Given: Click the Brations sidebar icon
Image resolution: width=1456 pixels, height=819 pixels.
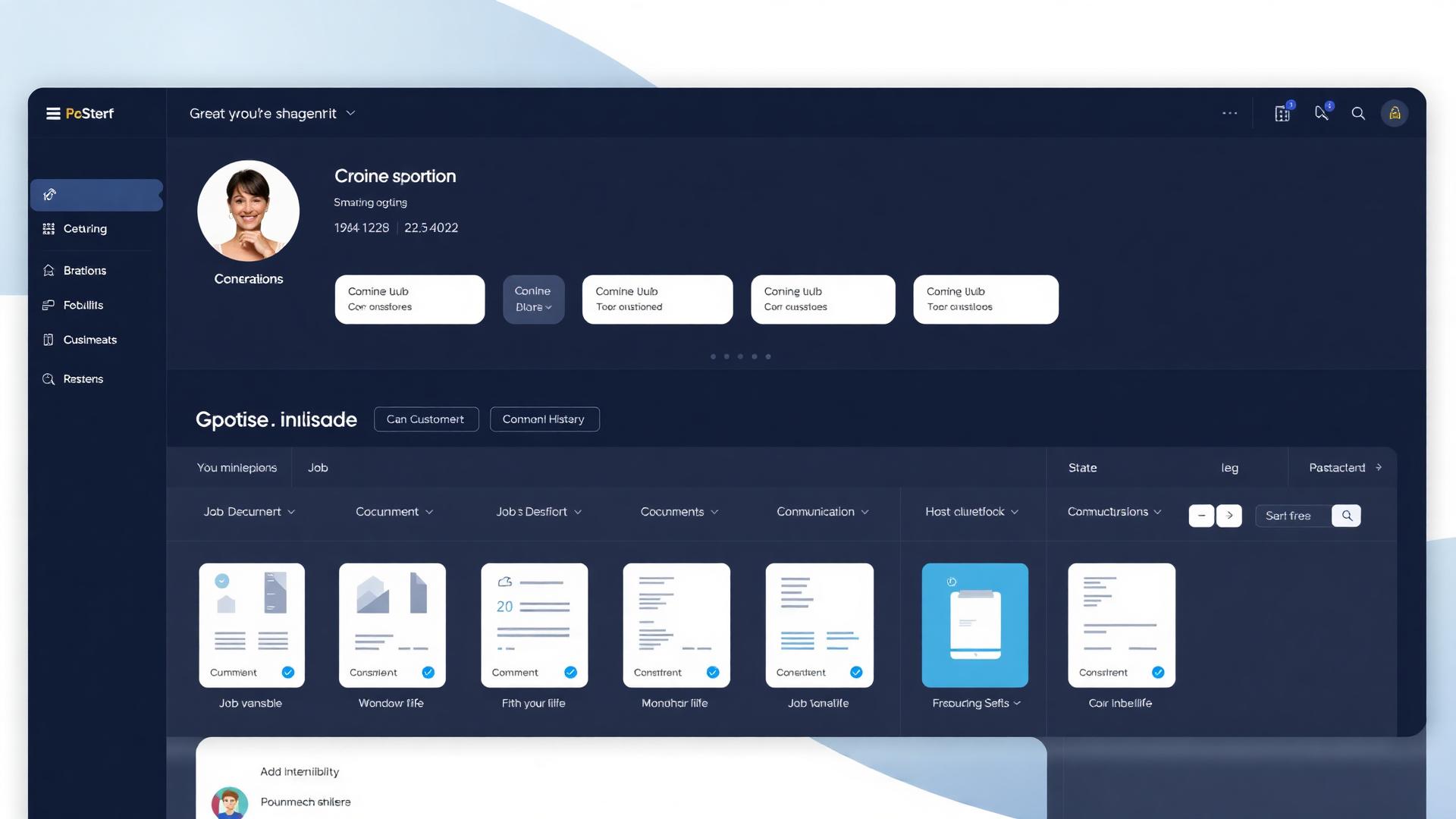Looking at the screenshot, I should (x=49, y=271).
